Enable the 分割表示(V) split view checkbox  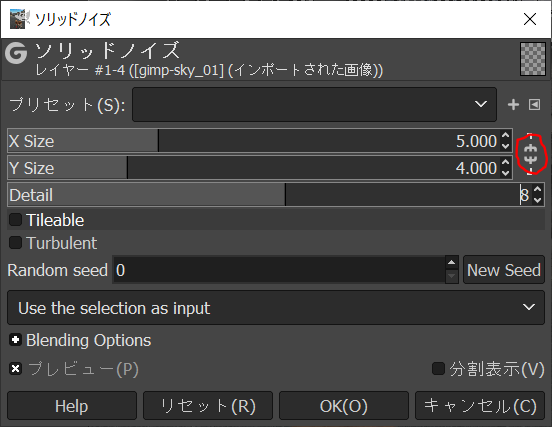[438, 369]
